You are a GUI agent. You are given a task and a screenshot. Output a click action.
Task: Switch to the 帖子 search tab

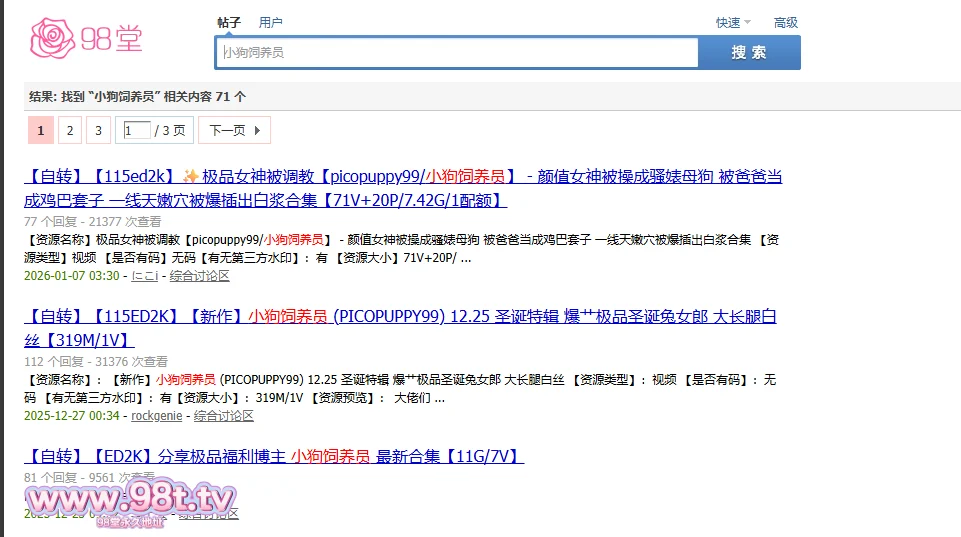point(229,22)
